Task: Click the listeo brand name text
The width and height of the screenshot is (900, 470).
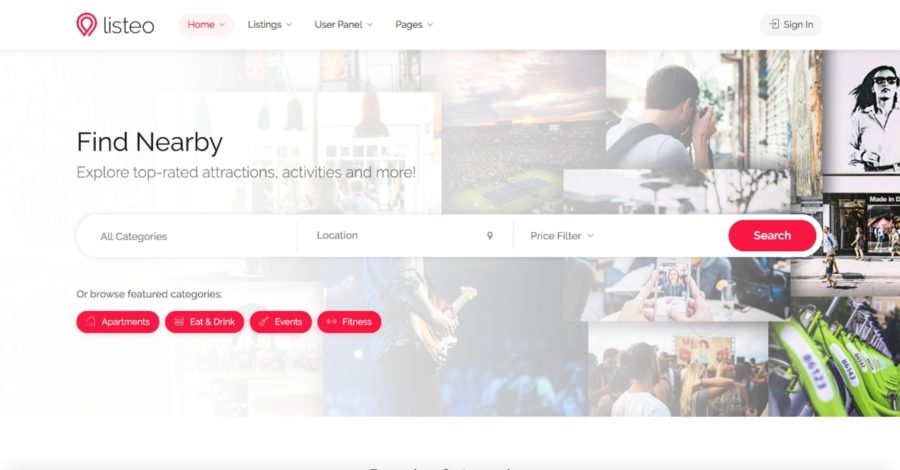Action: pos(129,25)
